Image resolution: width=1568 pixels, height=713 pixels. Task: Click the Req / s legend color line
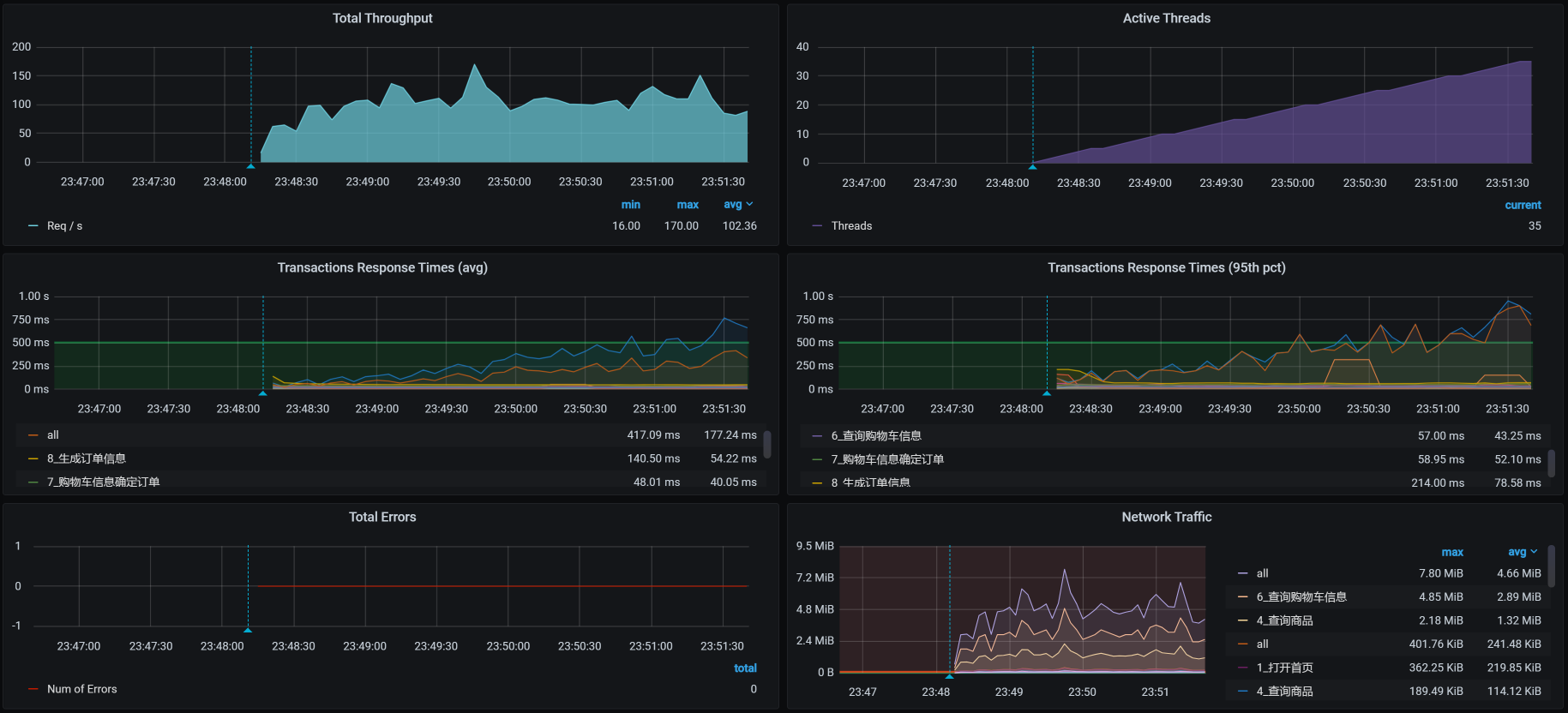[33, 226]
